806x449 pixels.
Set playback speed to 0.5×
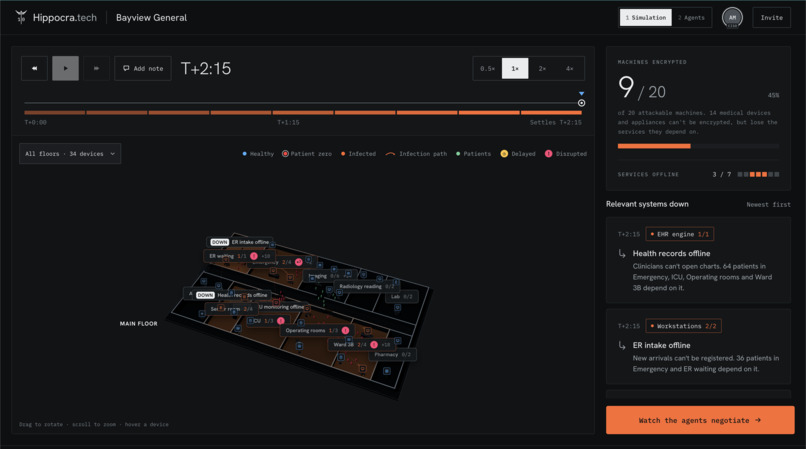[487, 68]
